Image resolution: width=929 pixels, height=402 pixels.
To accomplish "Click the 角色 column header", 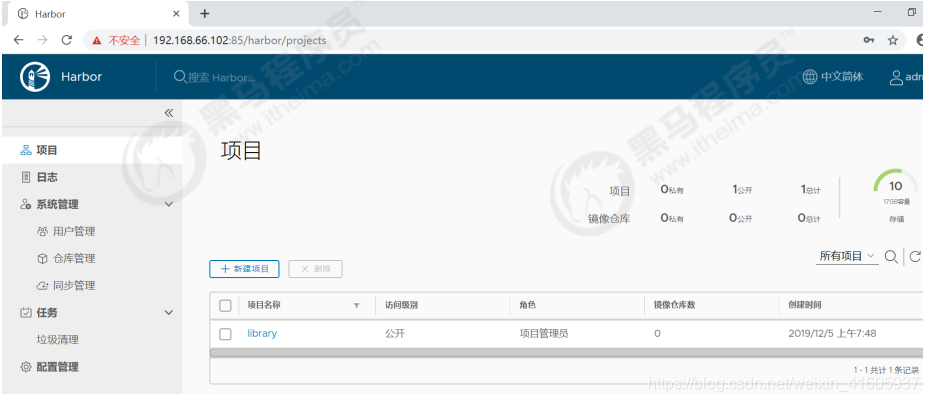I will click(527, 305).
